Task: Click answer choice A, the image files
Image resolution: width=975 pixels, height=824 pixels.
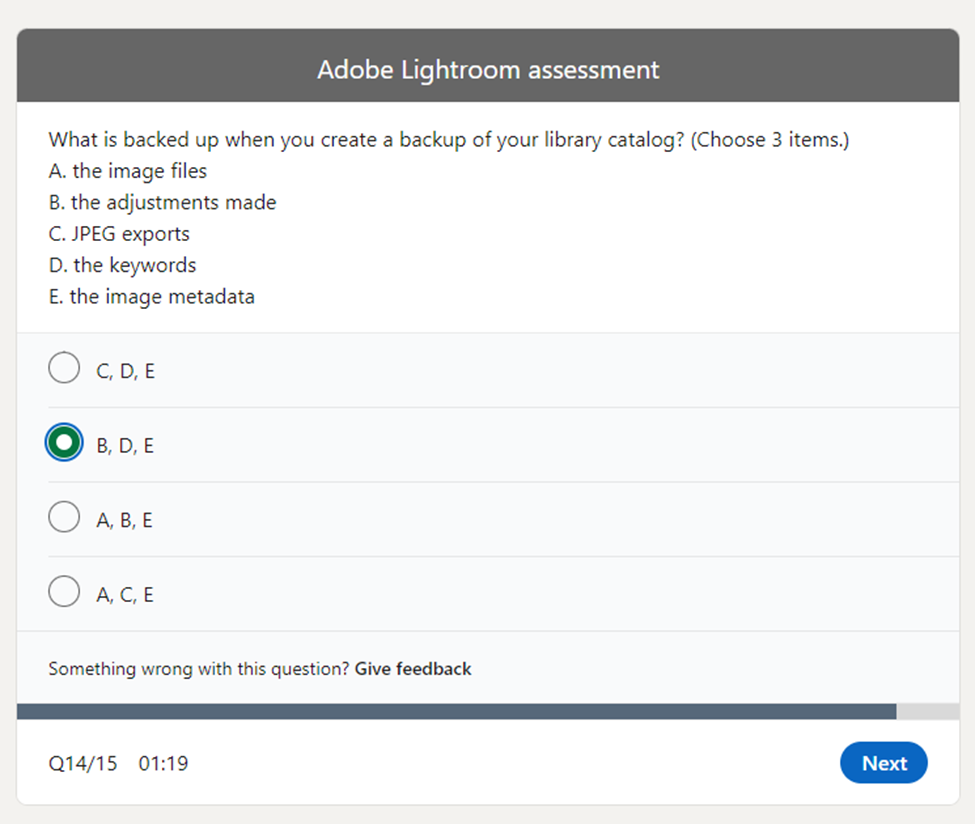Action: 127,171
